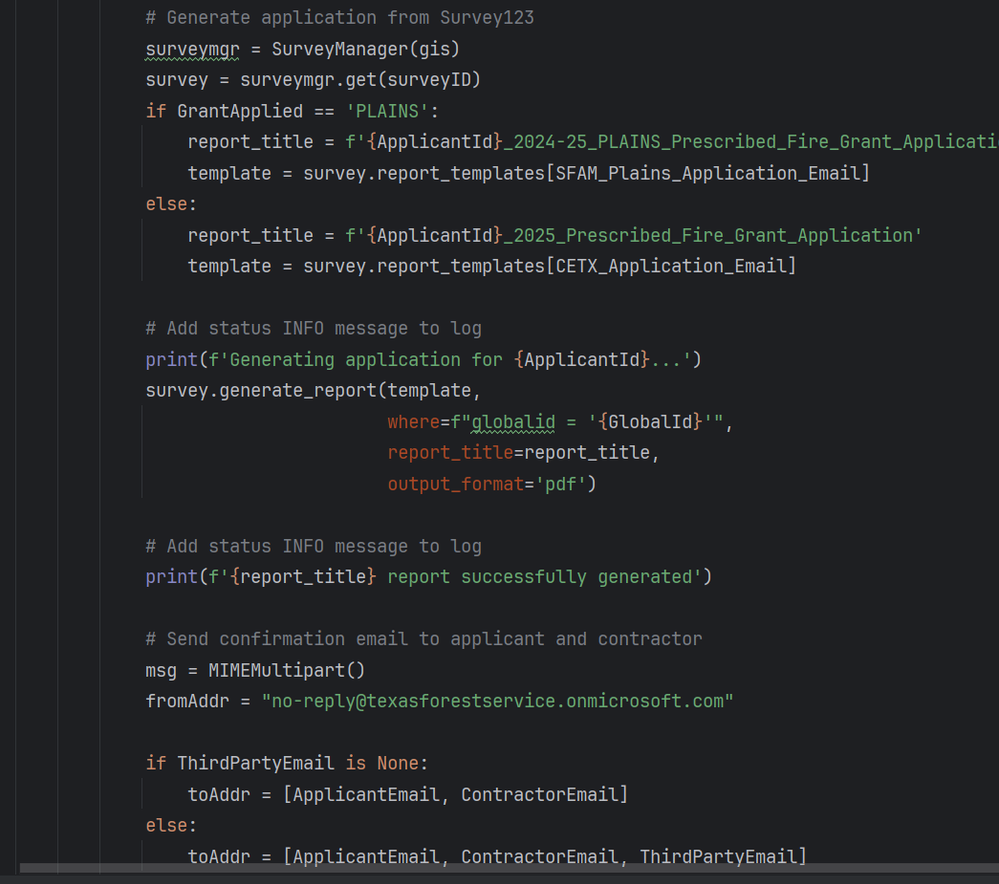Click 'ThirdPartyEmail' inside the last toAddr list
Image resolution: width=999 pixels, height=884 pixels.
point(718,857)
